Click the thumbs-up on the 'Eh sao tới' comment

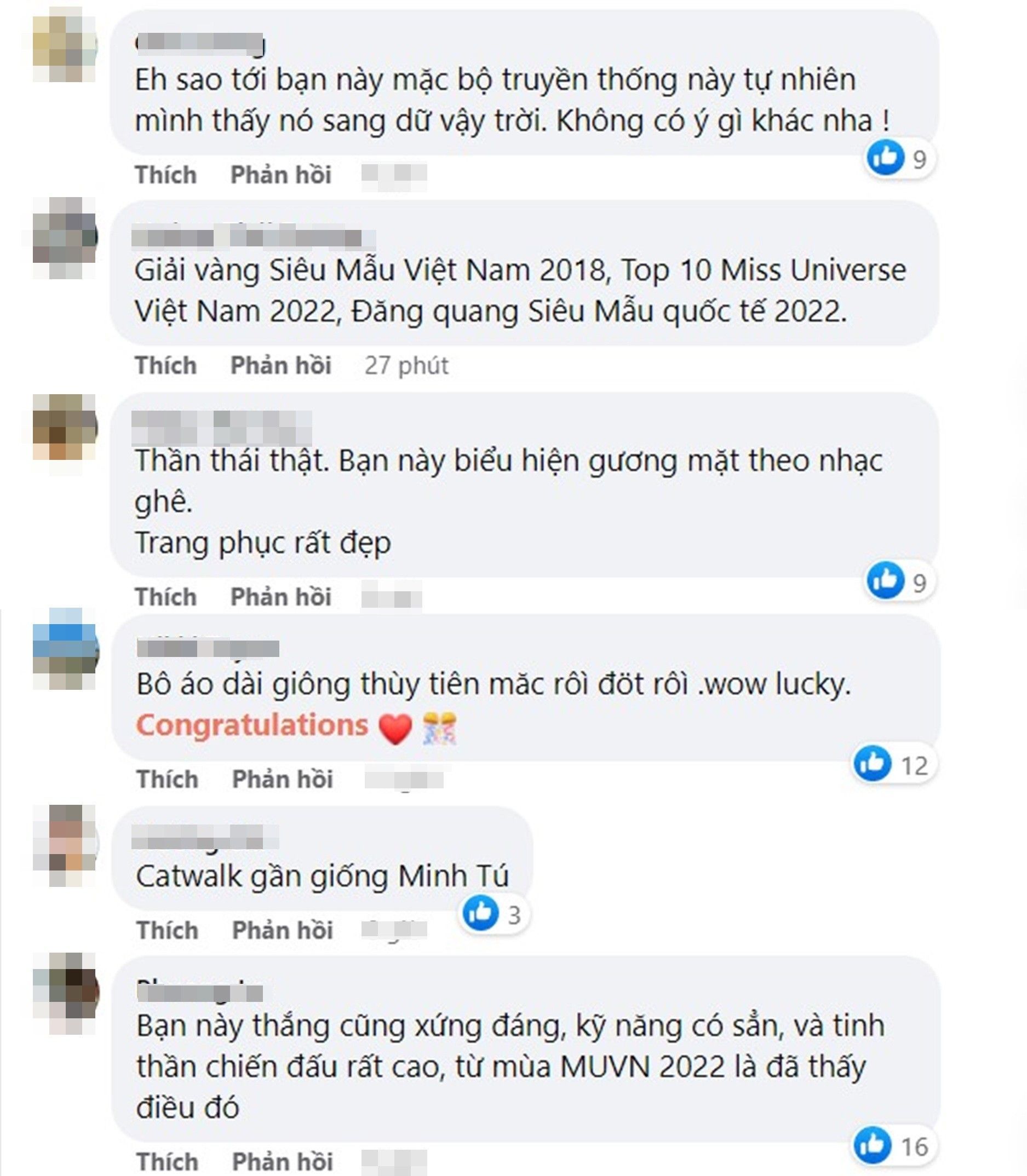pyautogui.click(x=886, y=157)
